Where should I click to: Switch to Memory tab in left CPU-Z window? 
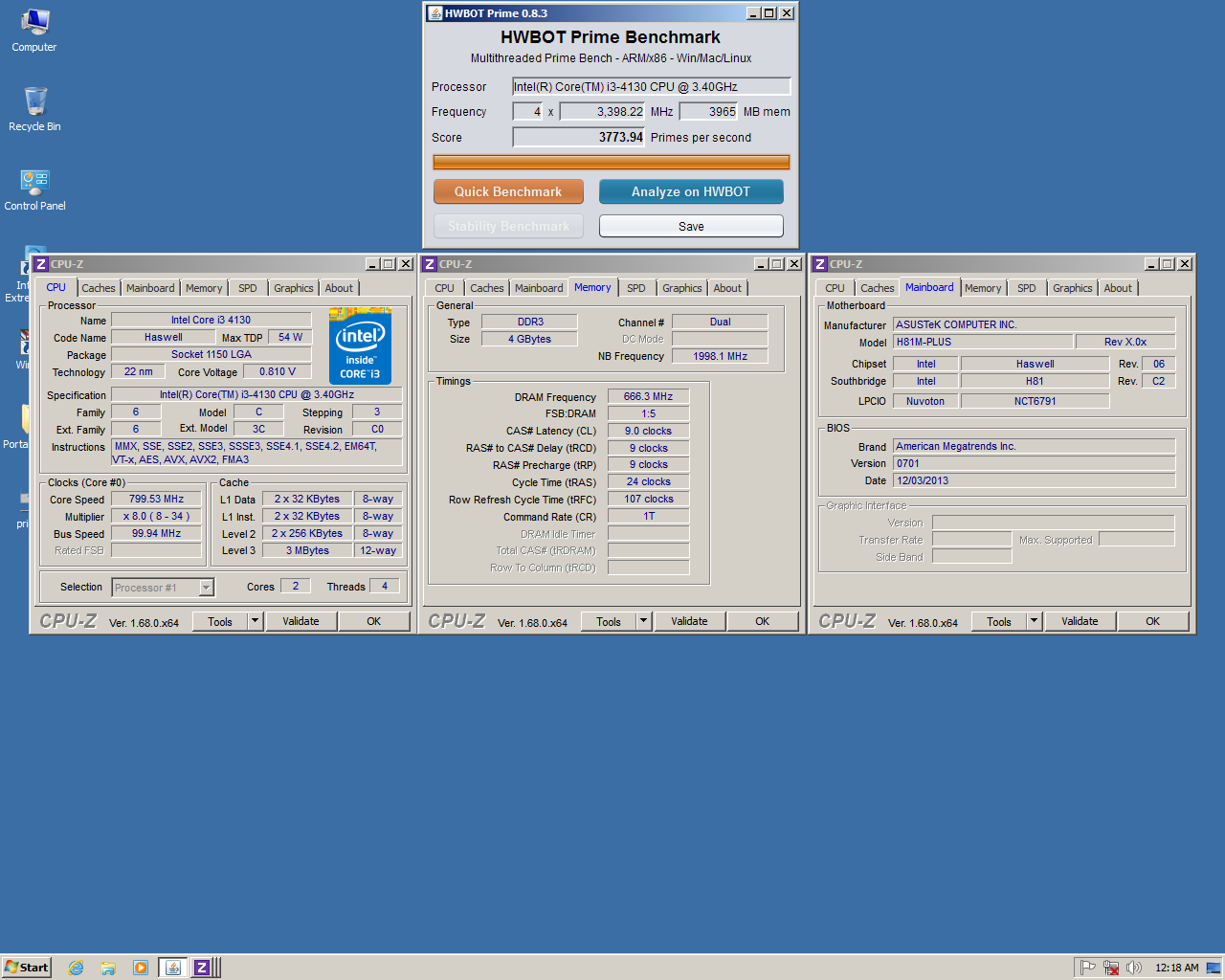pos(204,288)
